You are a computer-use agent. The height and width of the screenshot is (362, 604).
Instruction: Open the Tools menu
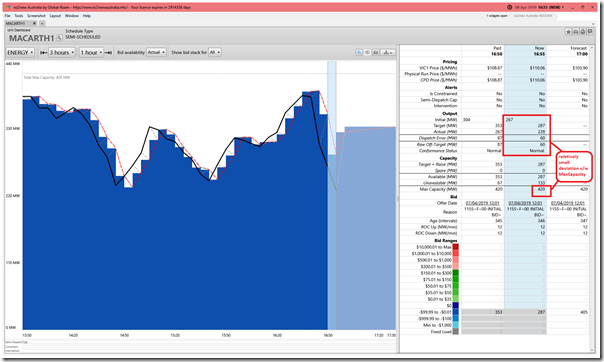pyautogui.click(x=18, y=16)
